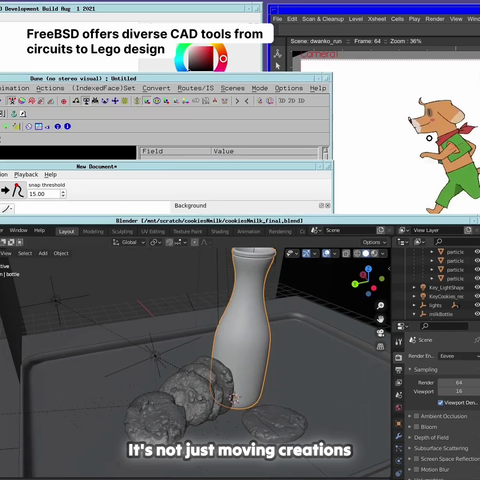Hide Key_LightShape with its eye icon
The image size is (480, 480).
tap(477, 287)
